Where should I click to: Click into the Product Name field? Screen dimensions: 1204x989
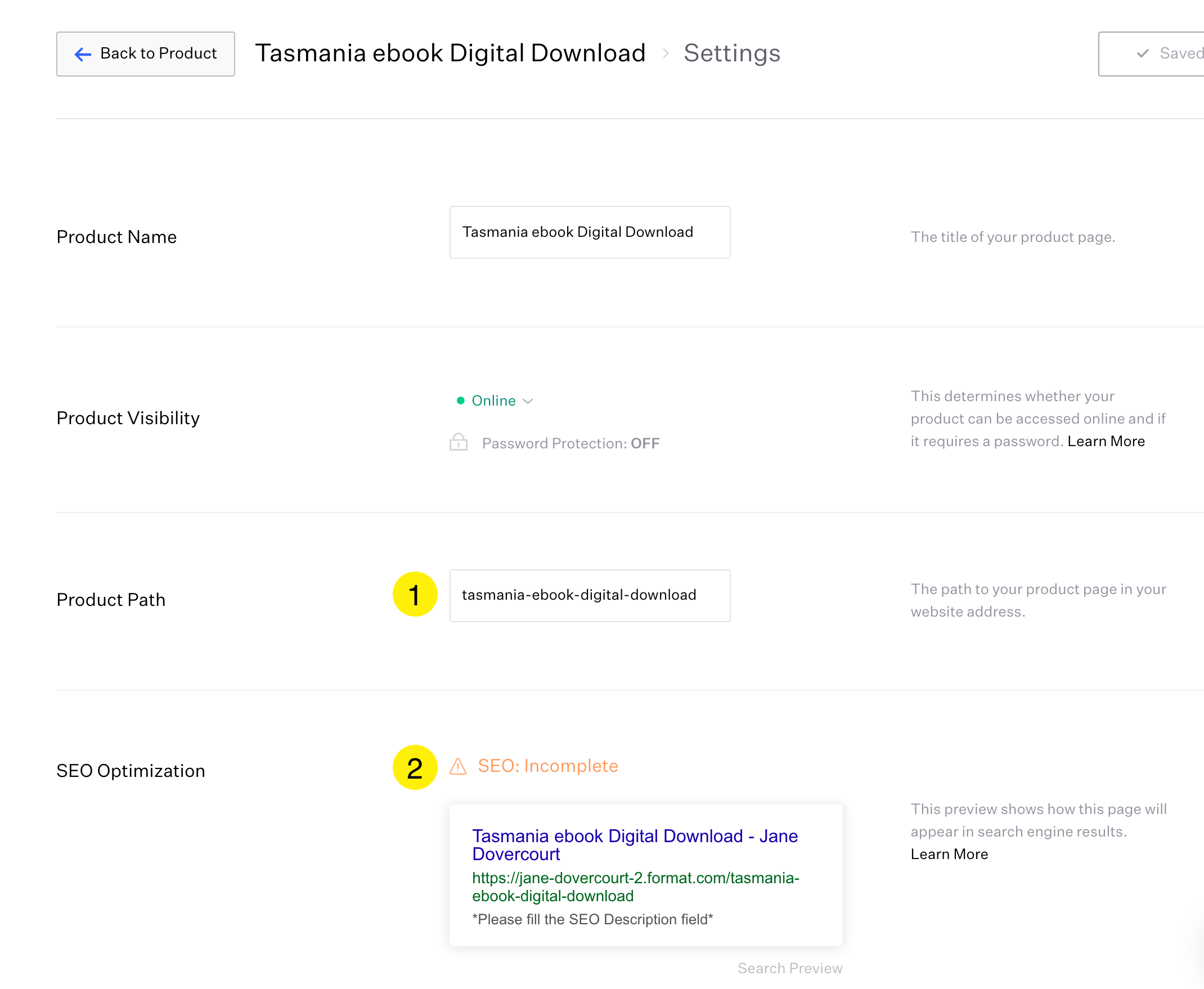tap(590, 232)
